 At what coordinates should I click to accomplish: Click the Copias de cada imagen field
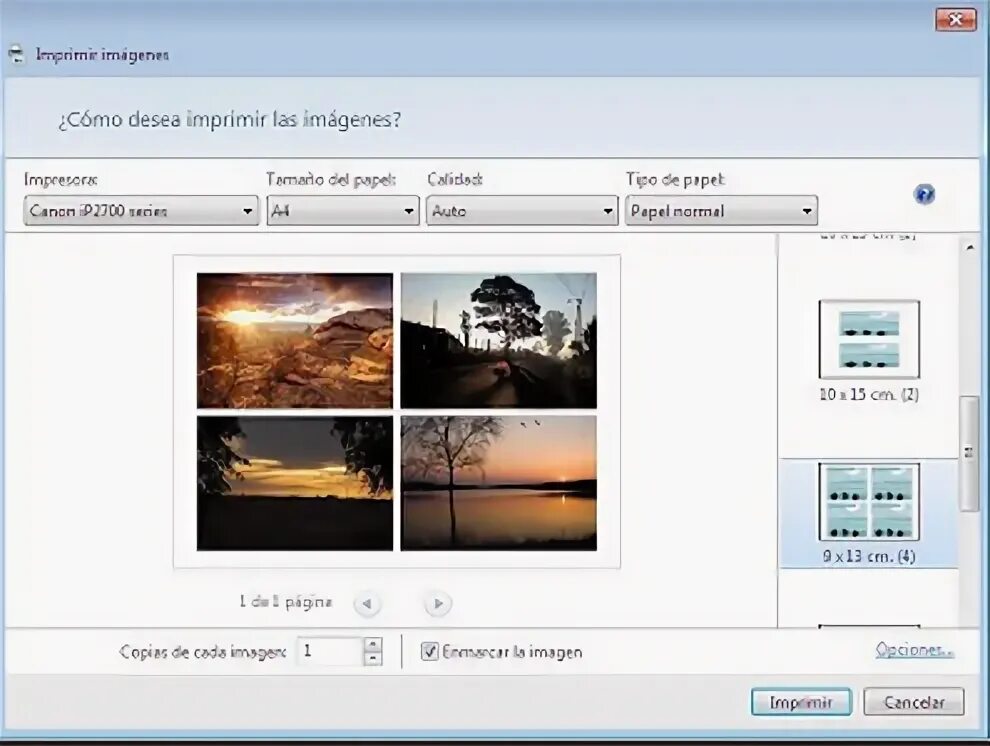point(331,651)
